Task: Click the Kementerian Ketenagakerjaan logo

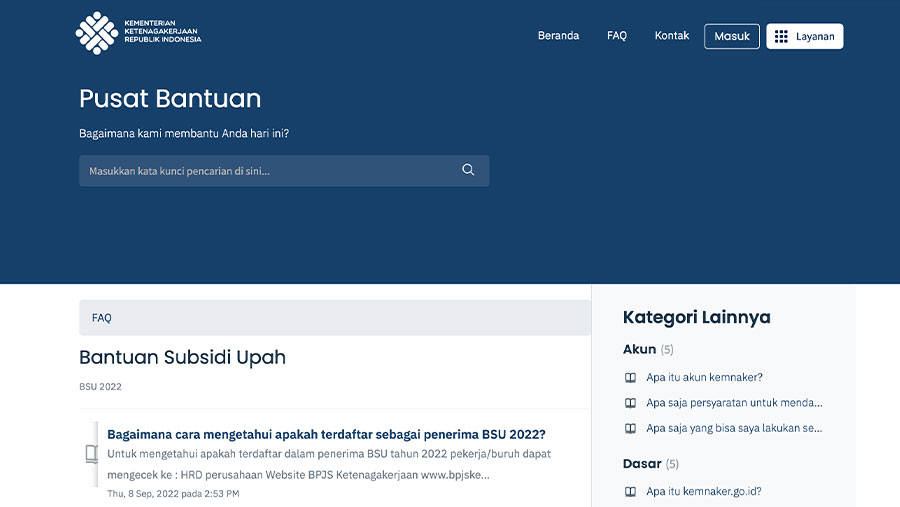Action: 138,33
